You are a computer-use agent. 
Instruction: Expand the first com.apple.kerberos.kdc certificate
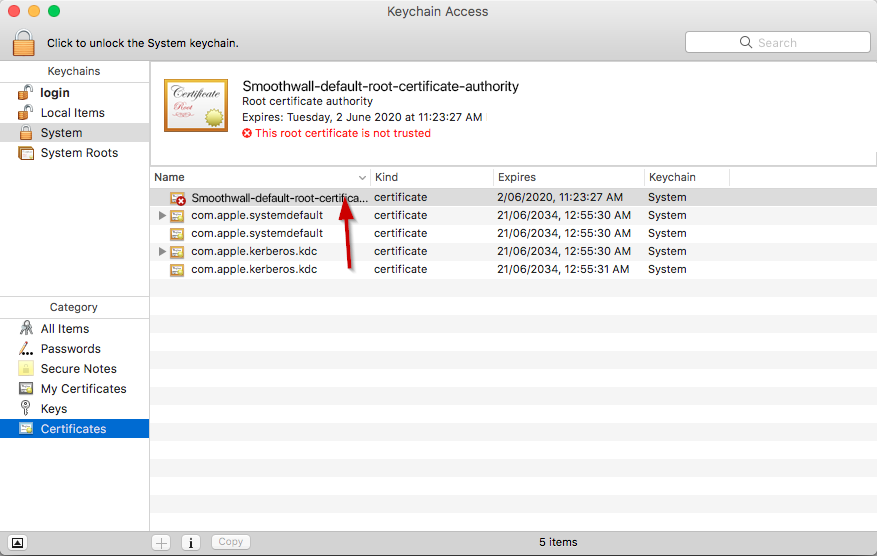[x=162, y=251]
